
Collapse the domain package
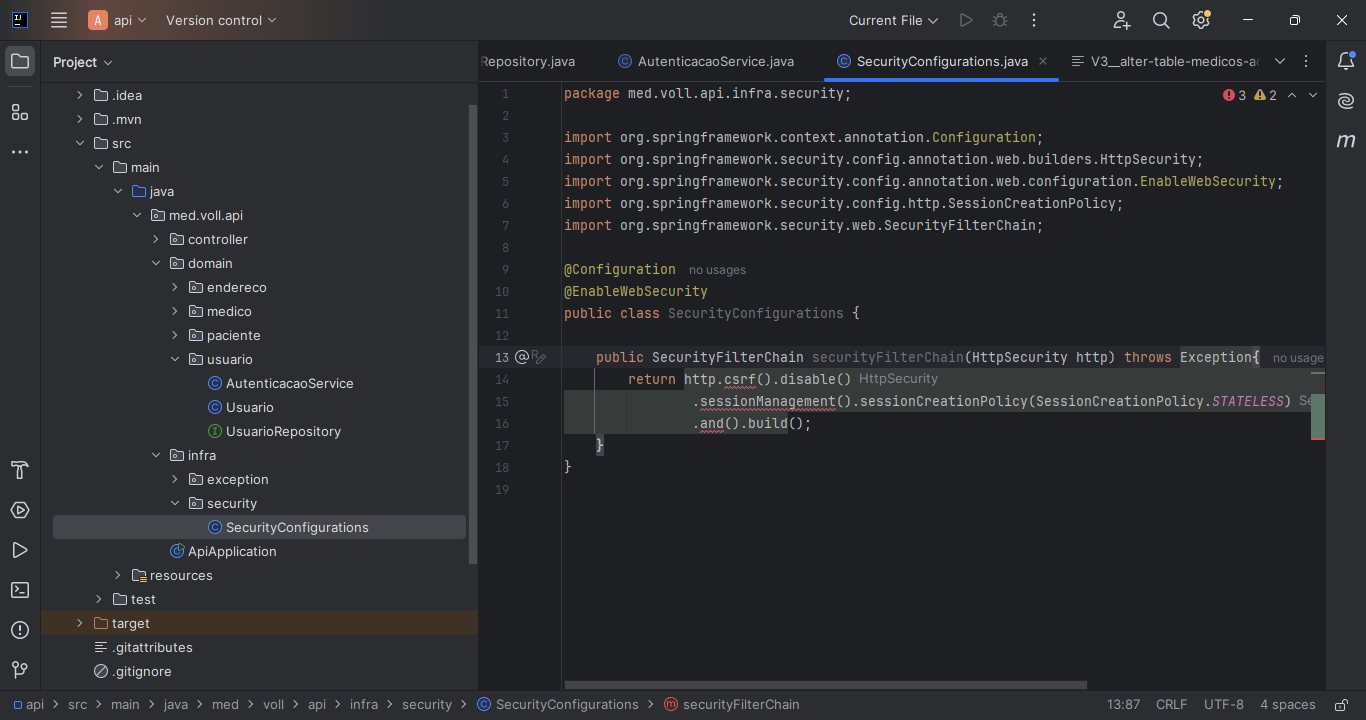(x=156, y=263)
